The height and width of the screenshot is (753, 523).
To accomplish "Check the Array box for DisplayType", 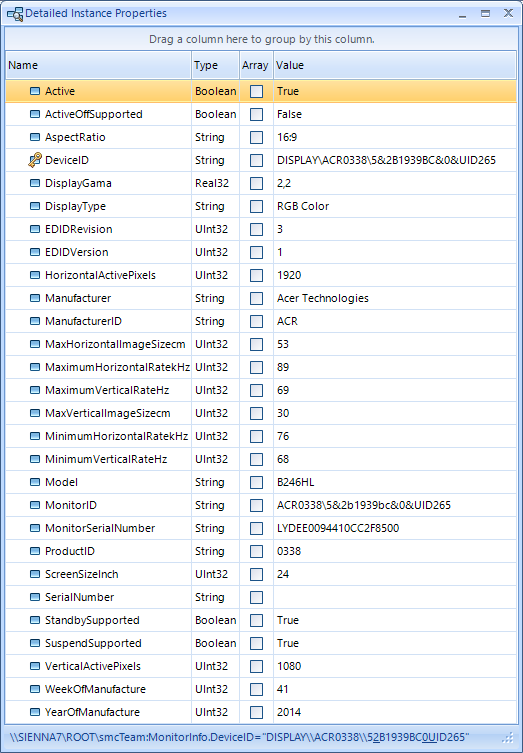I will (256, 206).
